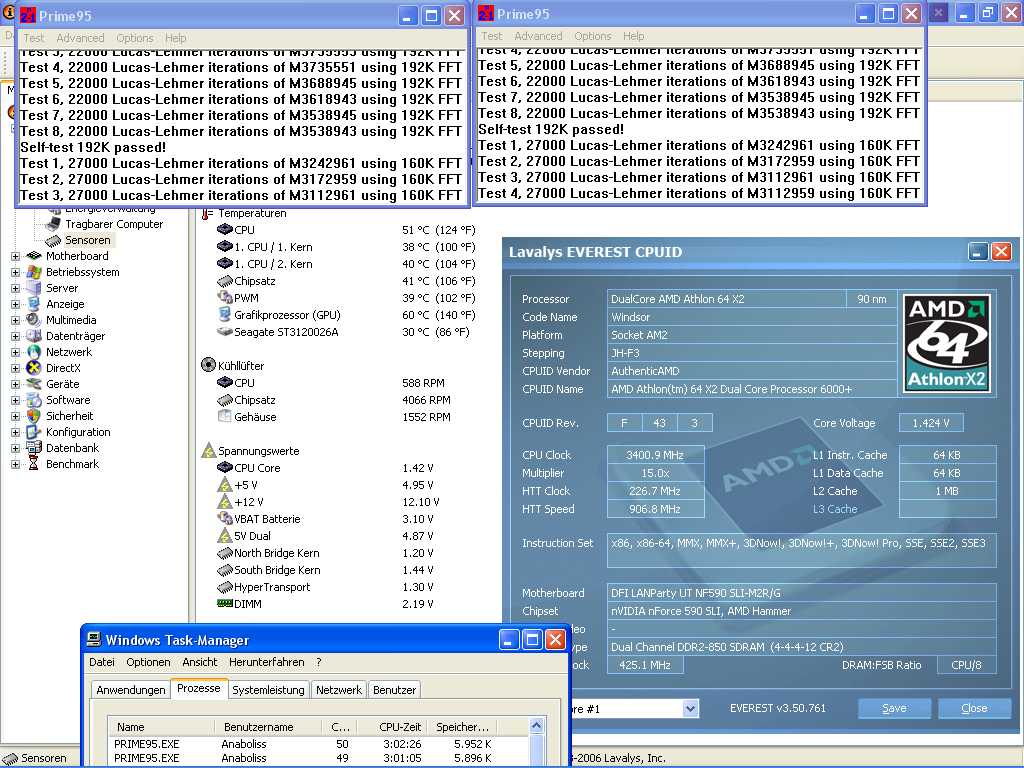Select PRIME95.EXE row with CPU-Zeit 3:01:05
The width and height of the screenshot is (1024, 768).
[319, 758]
